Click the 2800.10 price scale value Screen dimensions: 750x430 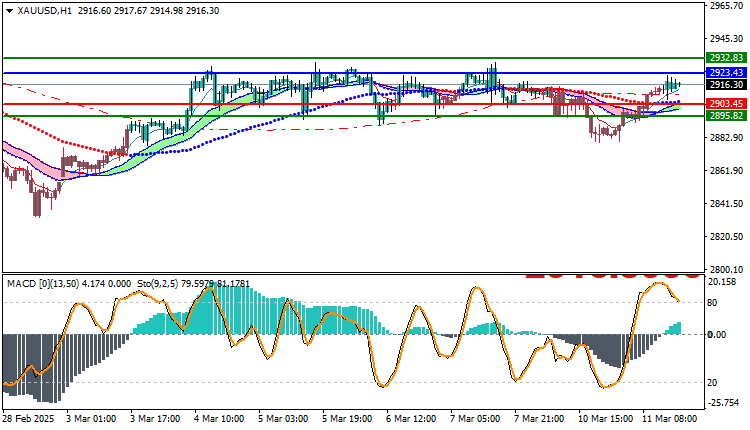(x=727, y=270)
